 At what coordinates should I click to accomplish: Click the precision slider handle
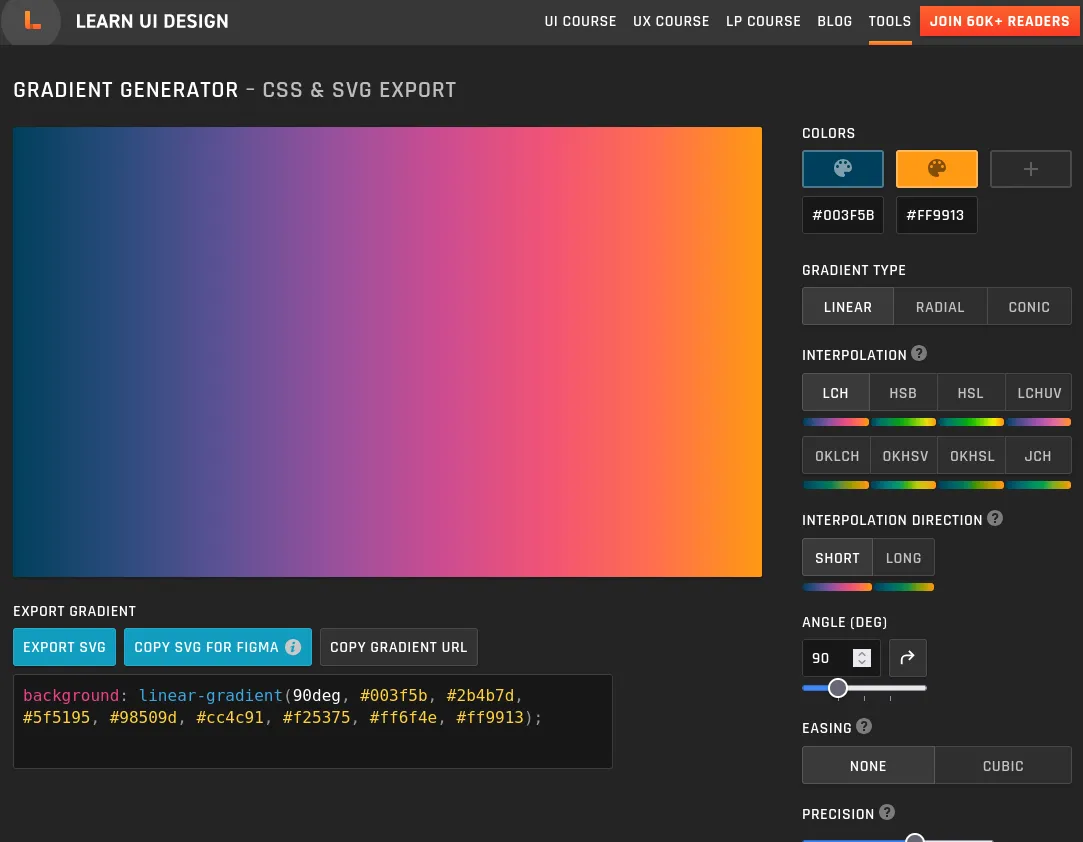point(914,838)
